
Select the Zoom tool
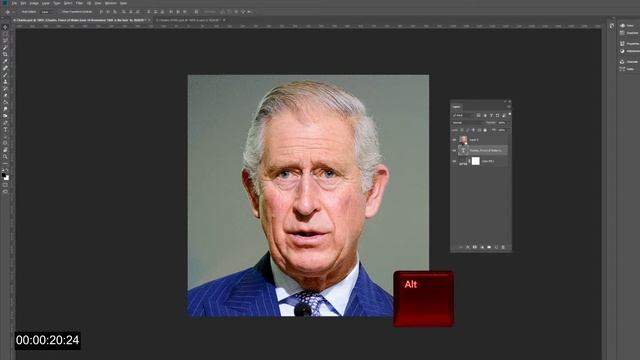coord(5,157)
